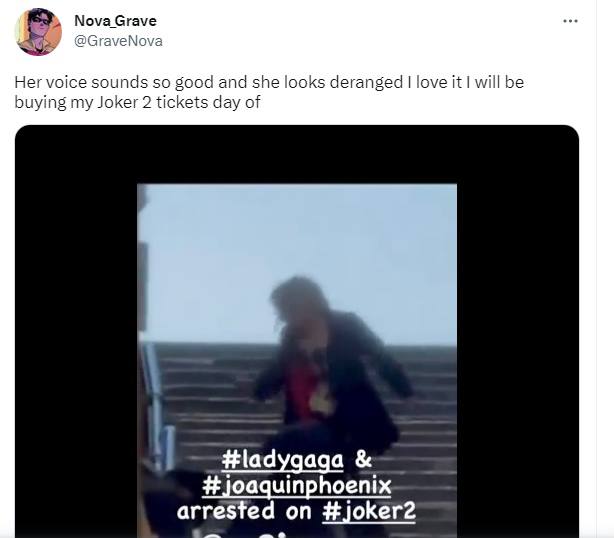
Task: Click the blue sky area of the video
Action: 298,251
